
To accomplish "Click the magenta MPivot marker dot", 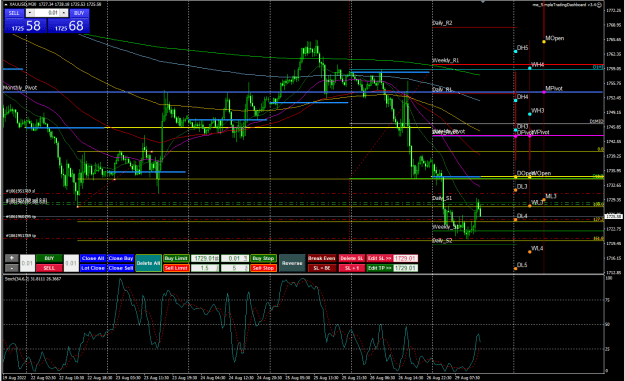I will point(544,92).
